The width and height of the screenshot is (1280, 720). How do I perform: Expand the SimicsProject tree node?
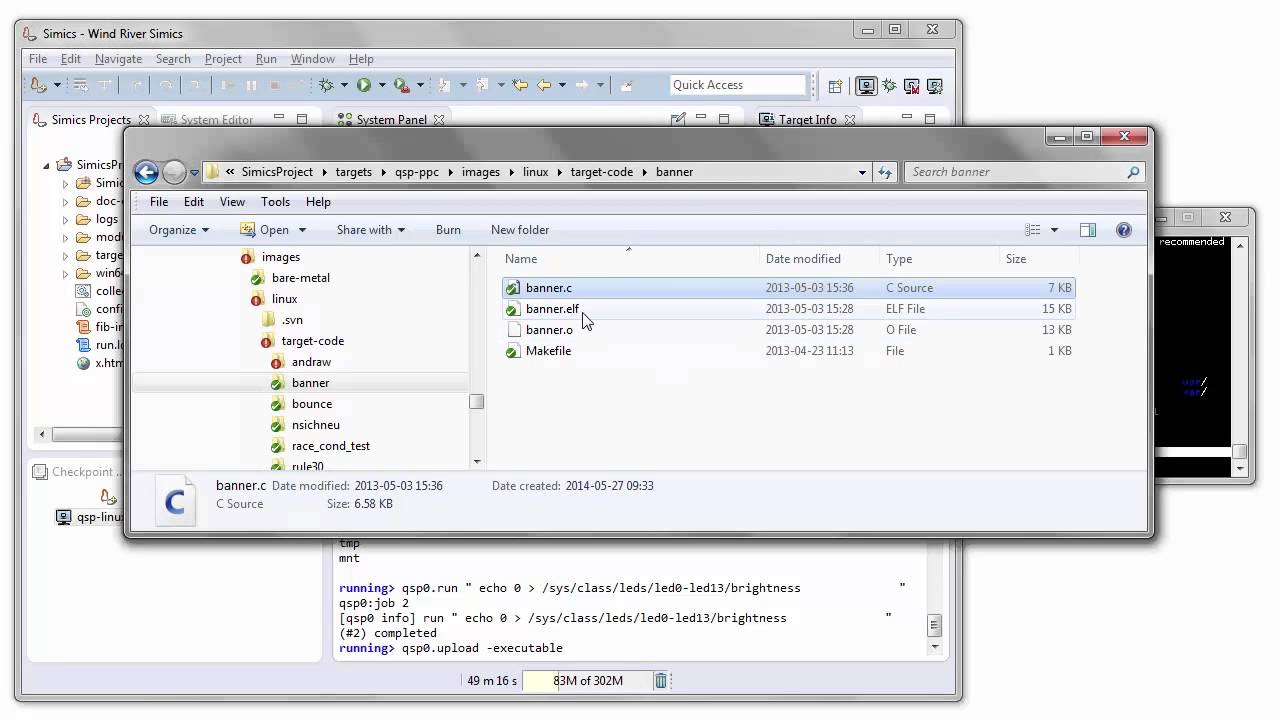tap(46, 165)
